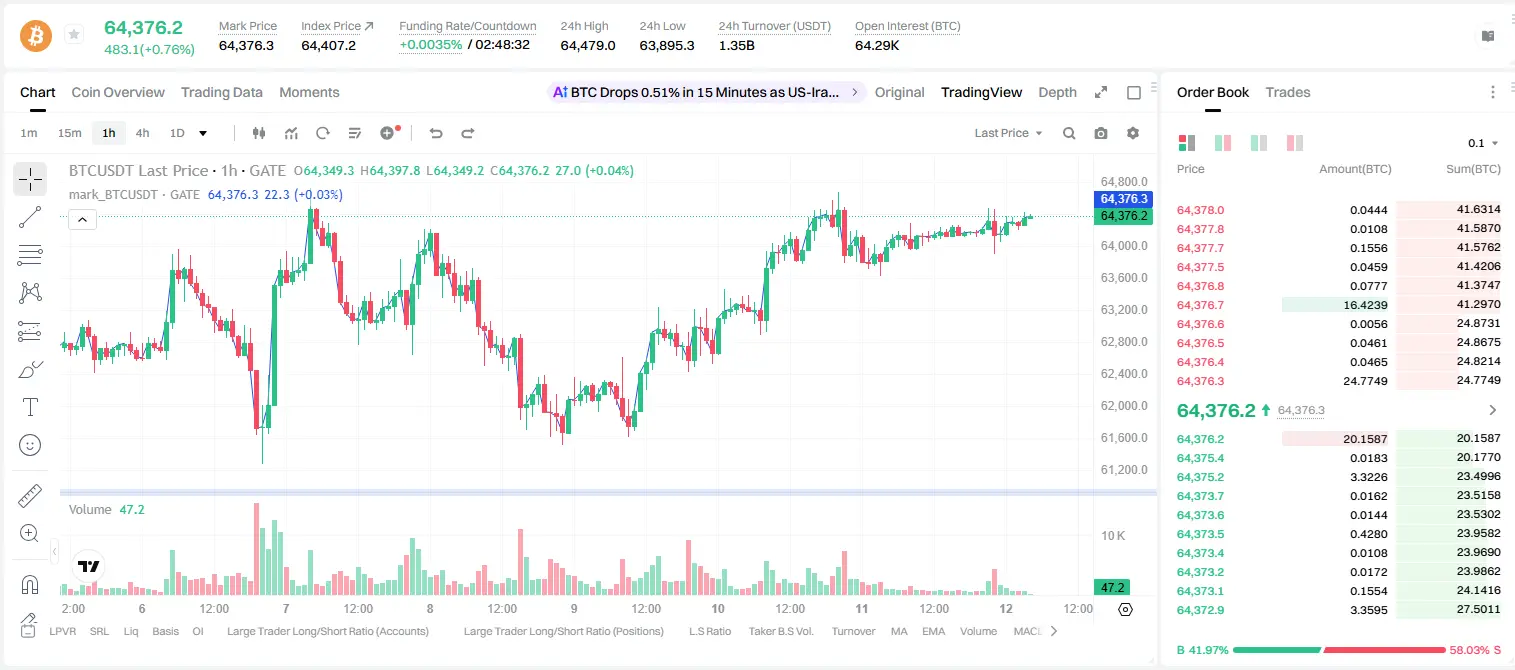
Task: Select the 4h timeframe button
Action: click(x=142, y=133)
